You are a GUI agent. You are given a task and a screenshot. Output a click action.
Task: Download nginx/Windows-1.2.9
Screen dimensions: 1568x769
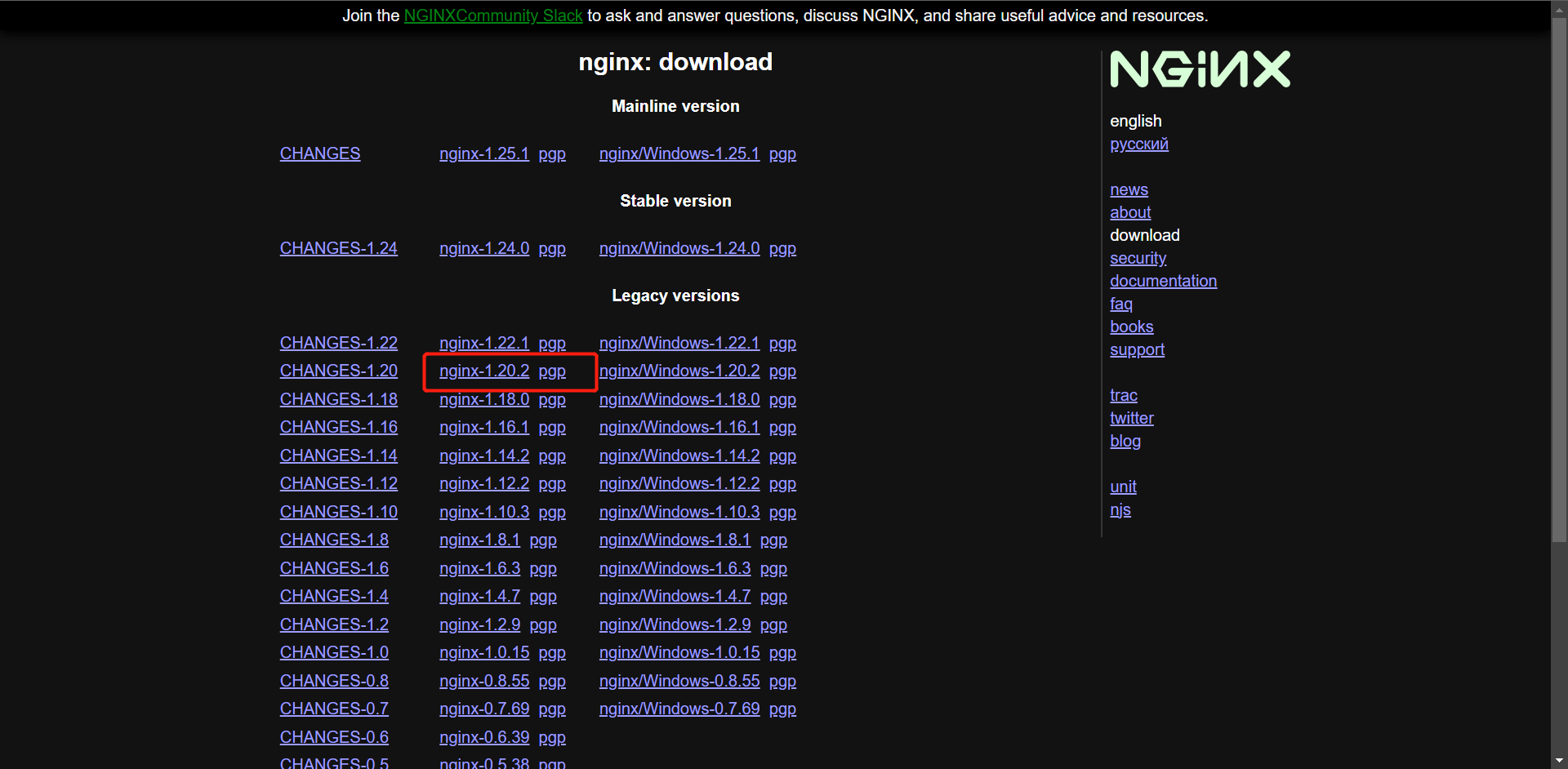[675, 625]
